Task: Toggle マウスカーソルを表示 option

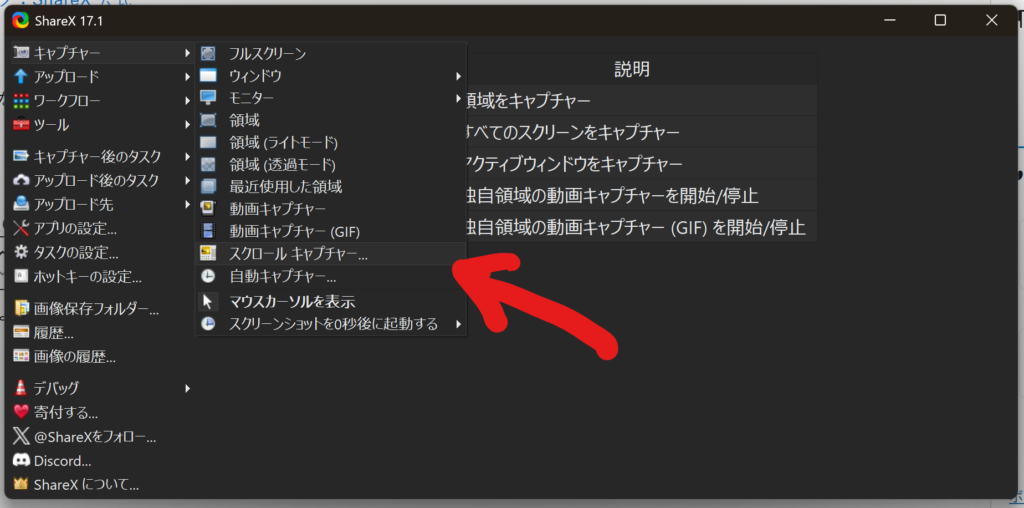Action: [331, 302]
